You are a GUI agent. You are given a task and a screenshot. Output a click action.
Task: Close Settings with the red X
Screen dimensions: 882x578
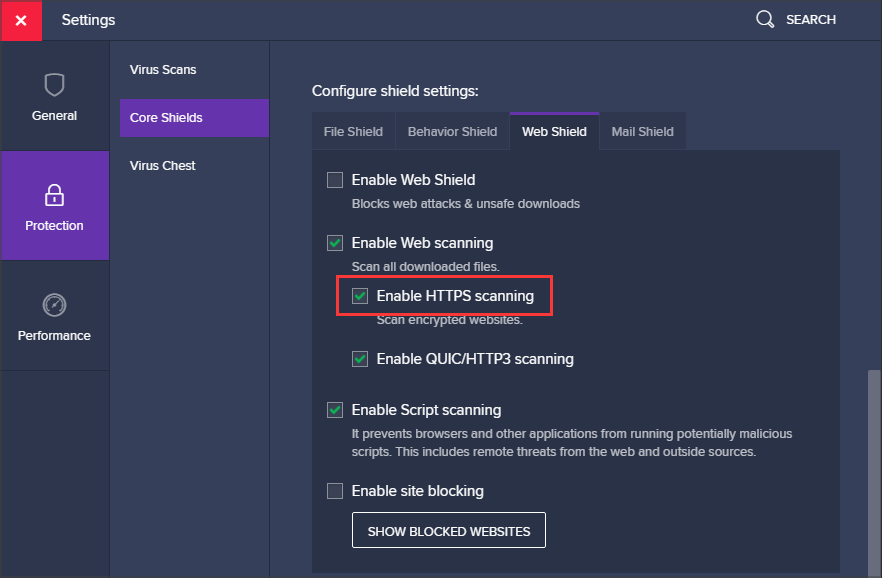point(21,20)
